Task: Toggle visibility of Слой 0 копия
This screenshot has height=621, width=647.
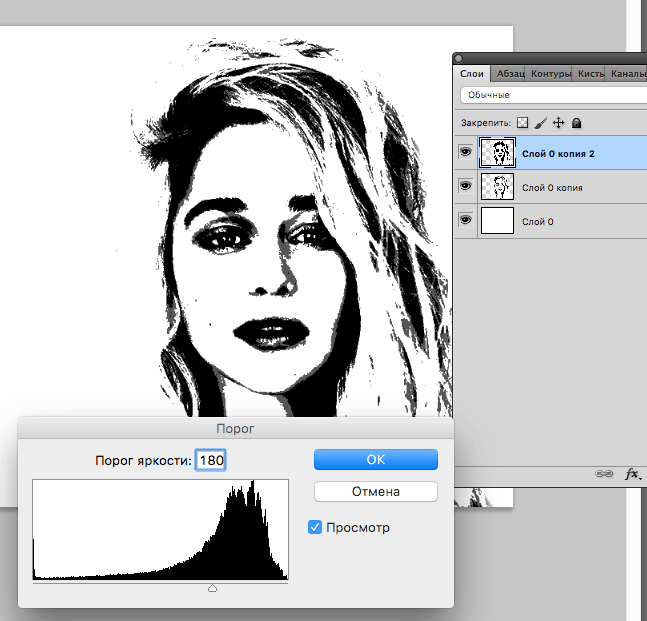Action: (466, 186)
